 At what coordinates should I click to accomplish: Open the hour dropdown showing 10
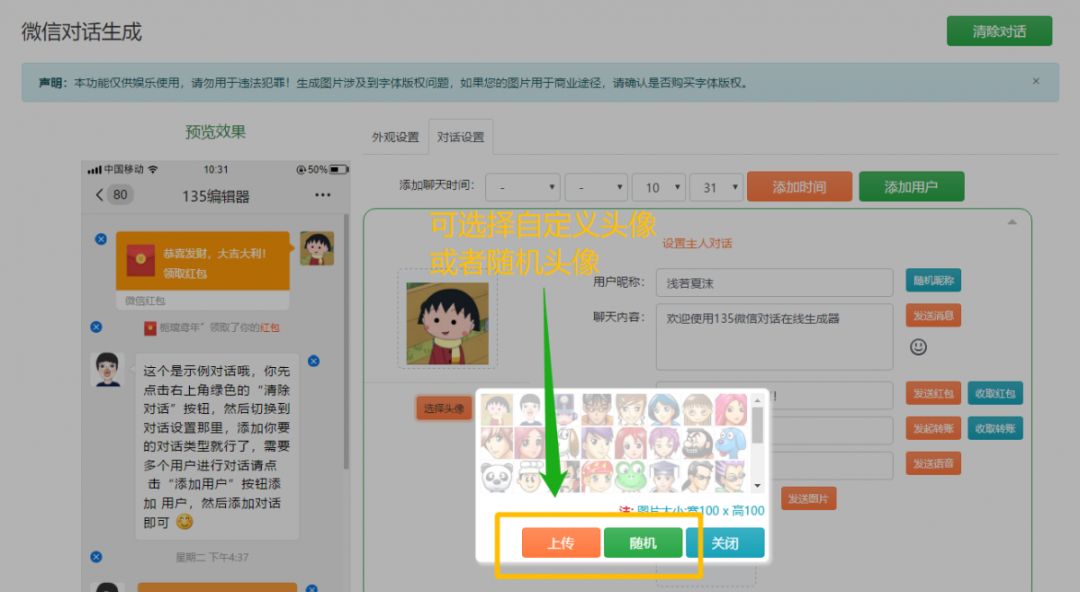coord(659,187)
